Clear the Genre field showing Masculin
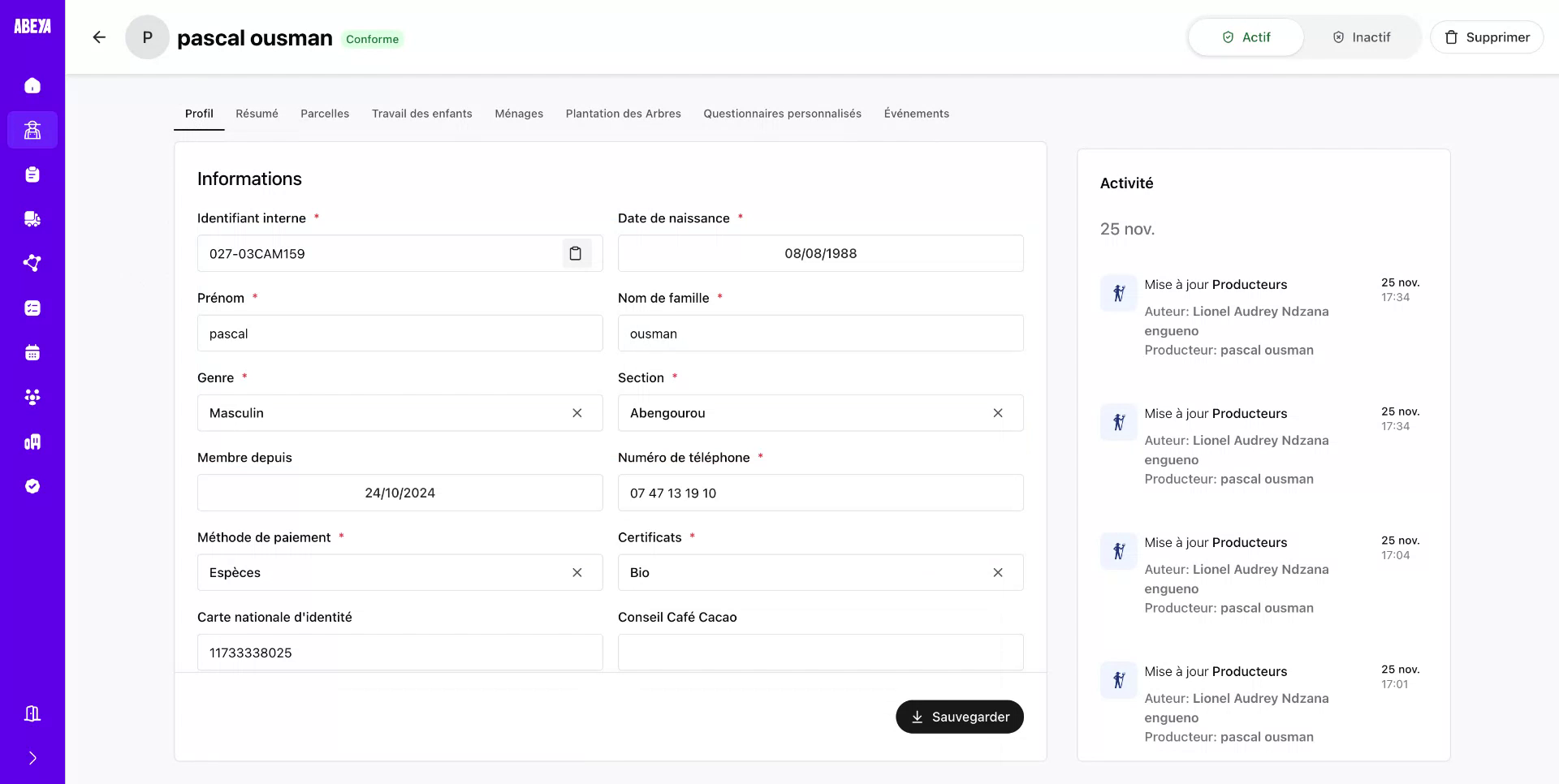The image size is (1559, 784). click(x=577, y=413)
